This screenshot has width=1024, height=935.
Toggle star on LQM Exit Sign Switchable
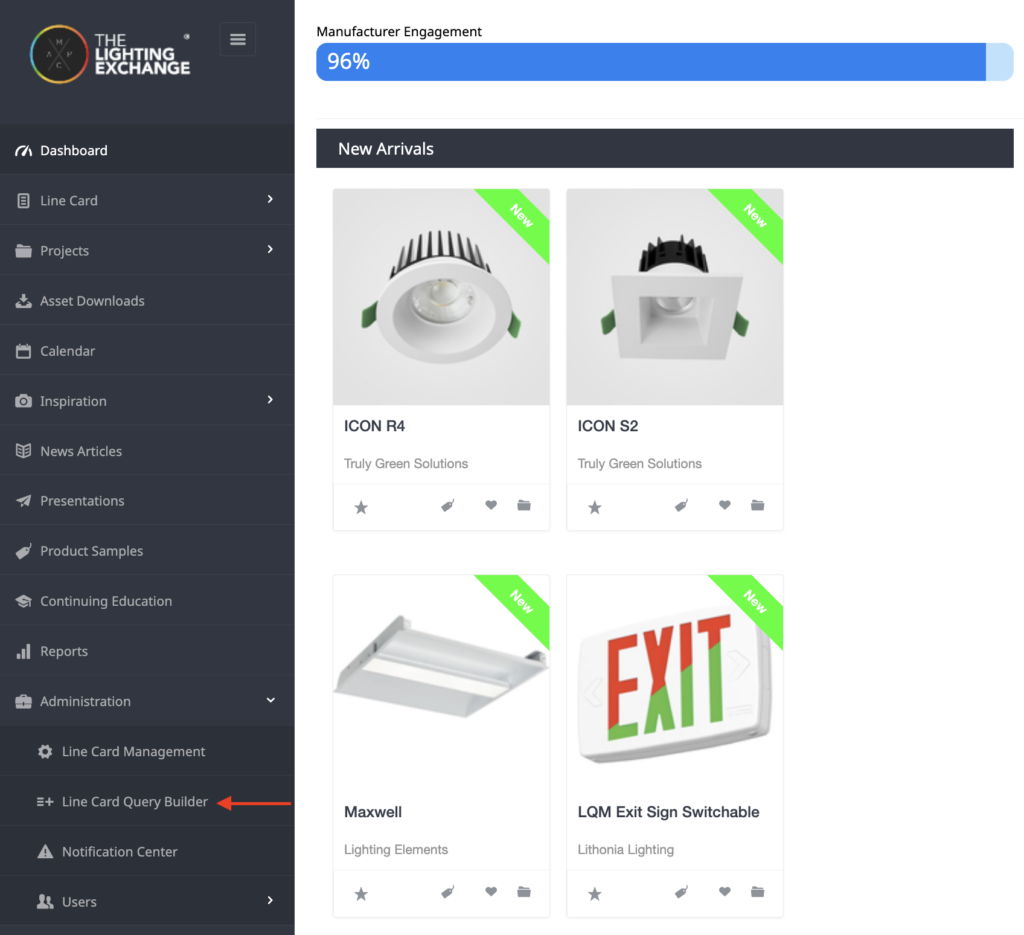595,893
